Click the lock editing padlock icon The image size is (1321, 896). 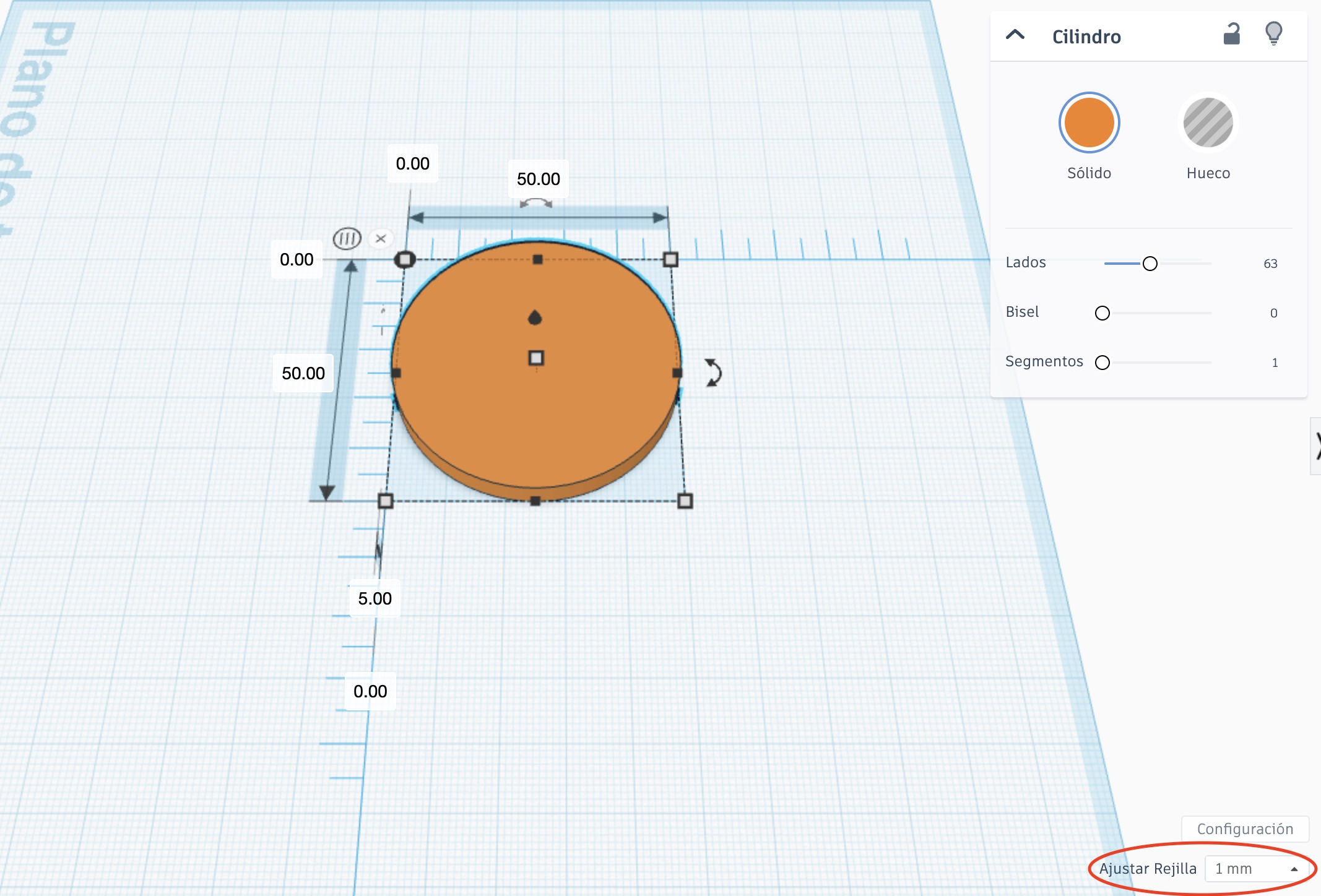click(x=1231, y=35)
